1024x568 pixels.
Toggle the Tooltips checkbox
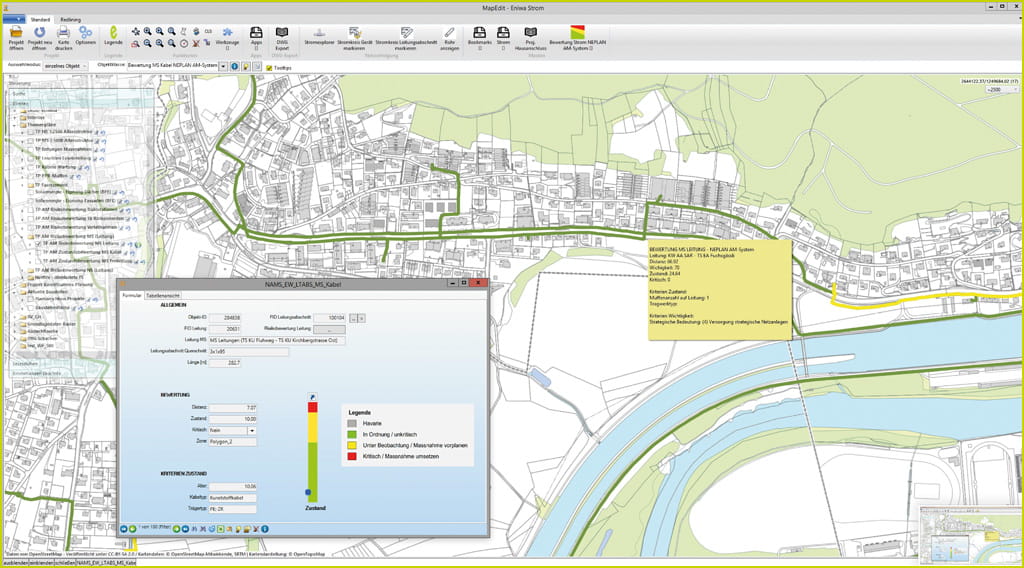click(x=269, y=67)
